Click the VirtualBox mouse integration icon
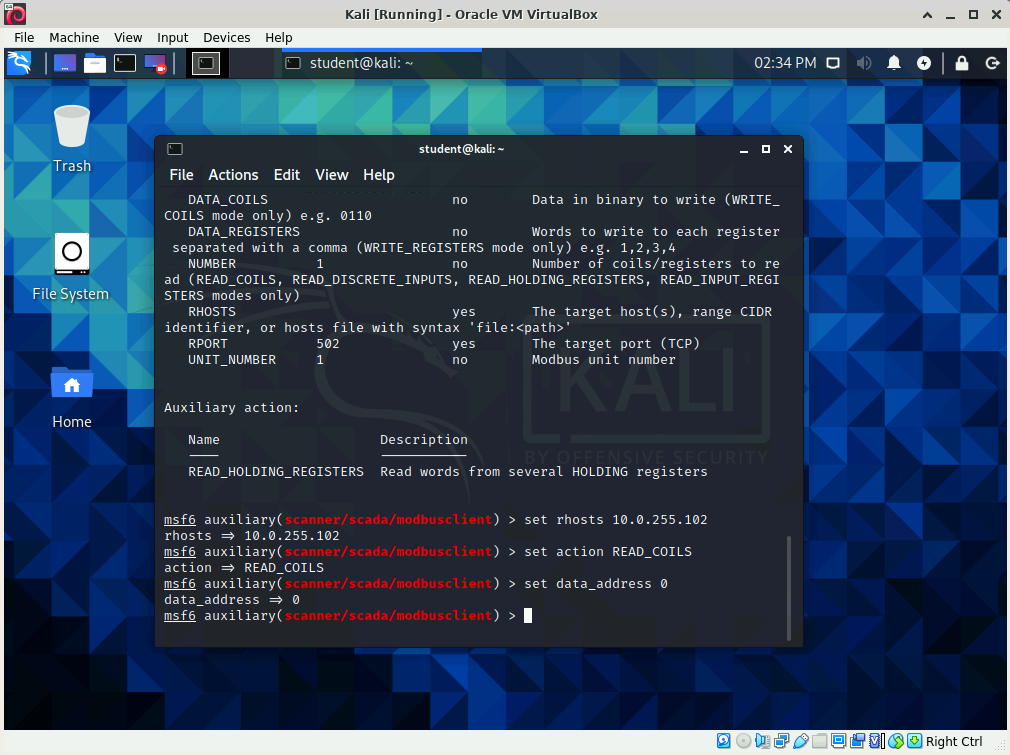The width and height of the screenshot is (1010, 755). [896, 741]
